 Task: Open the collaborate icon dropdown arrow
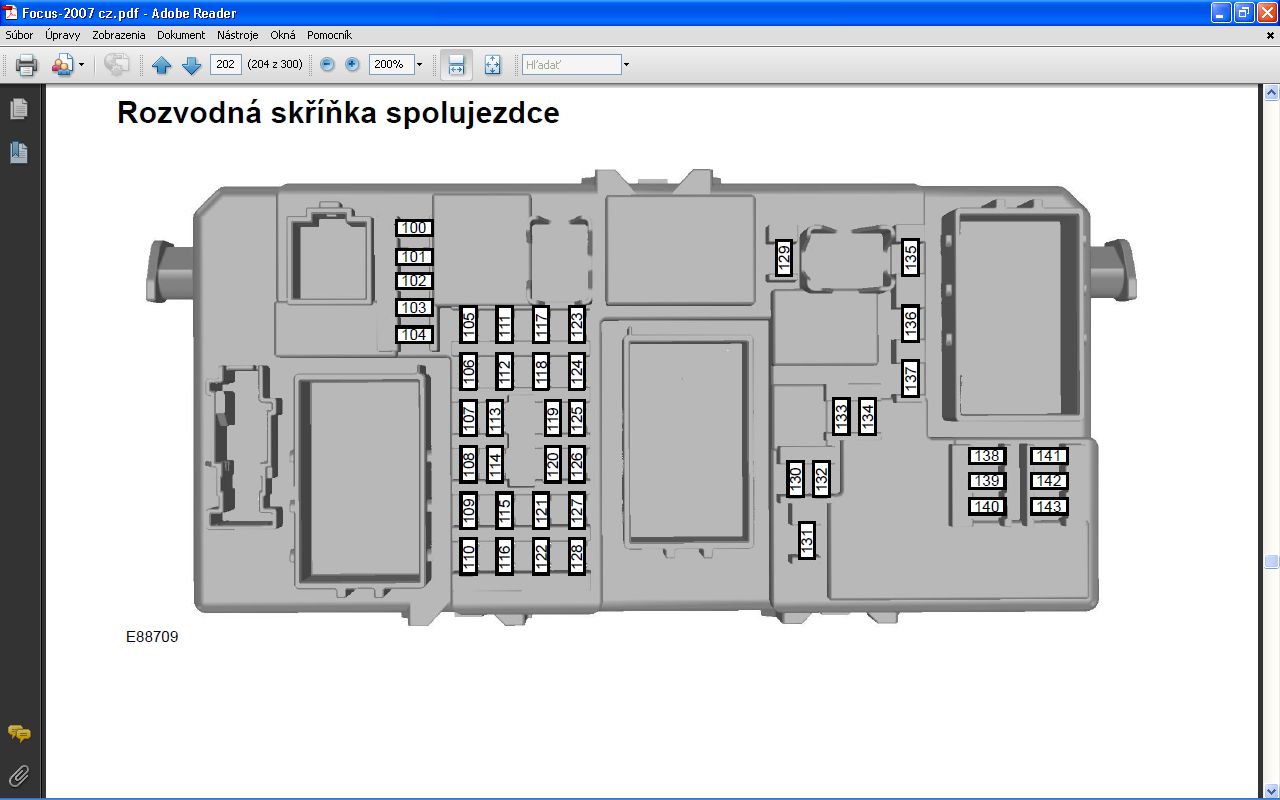[x=81, y=65]
